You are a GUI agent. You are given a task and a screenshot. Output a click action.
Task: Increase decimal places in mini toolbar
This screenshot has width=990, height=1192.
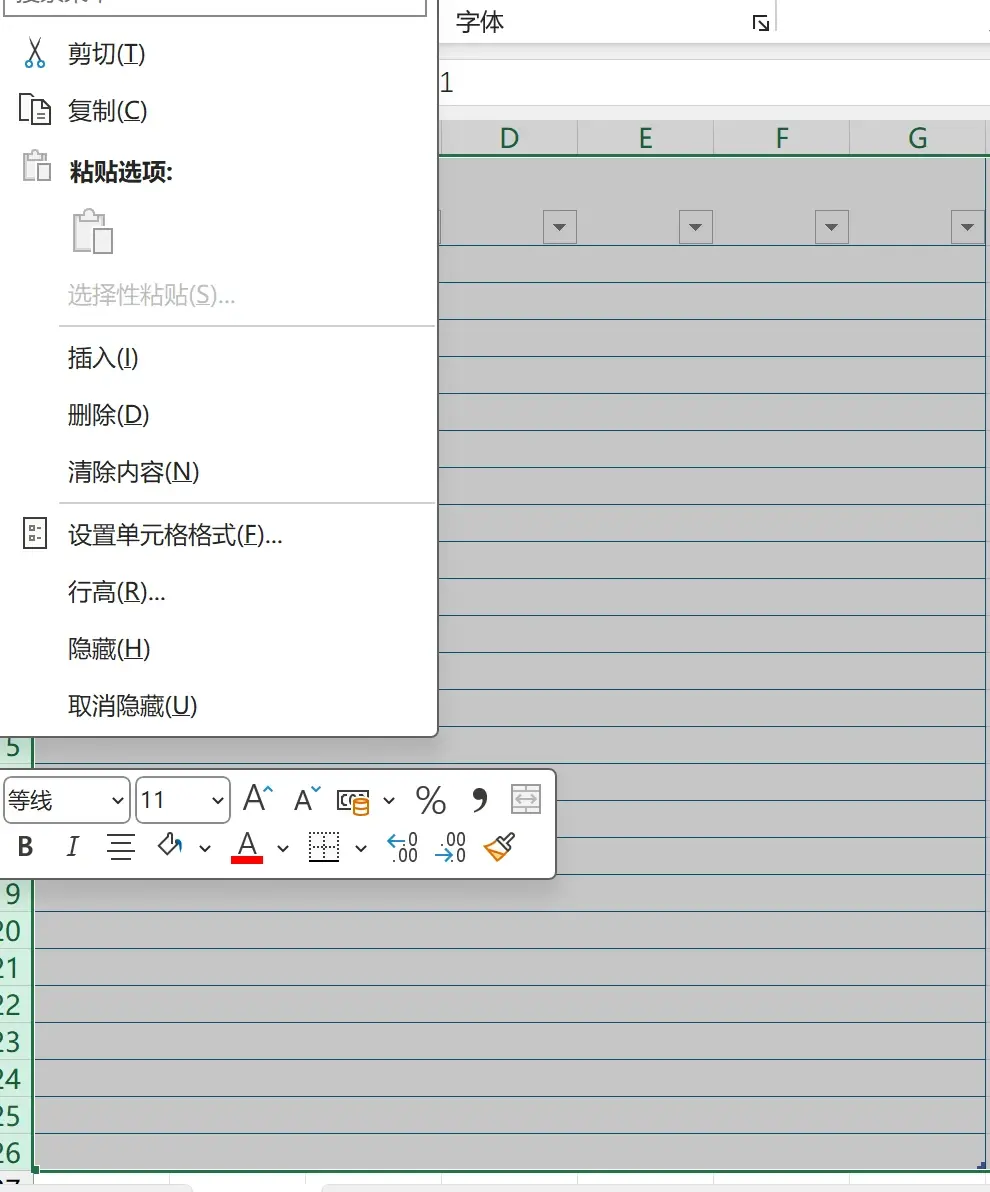[402, 847]
